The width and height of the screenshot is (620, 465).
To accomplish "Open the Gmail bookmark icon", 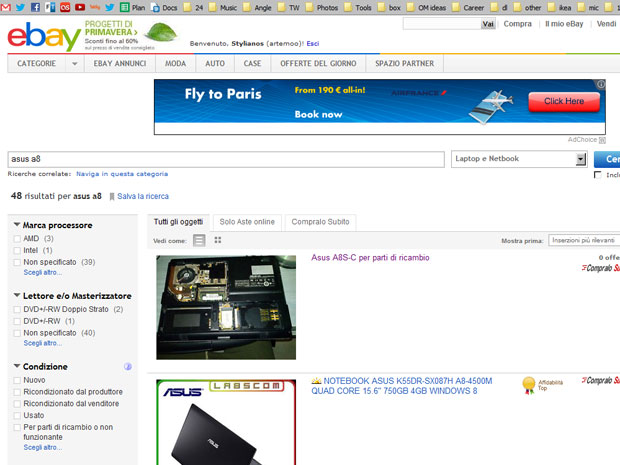I will [6, 7].
